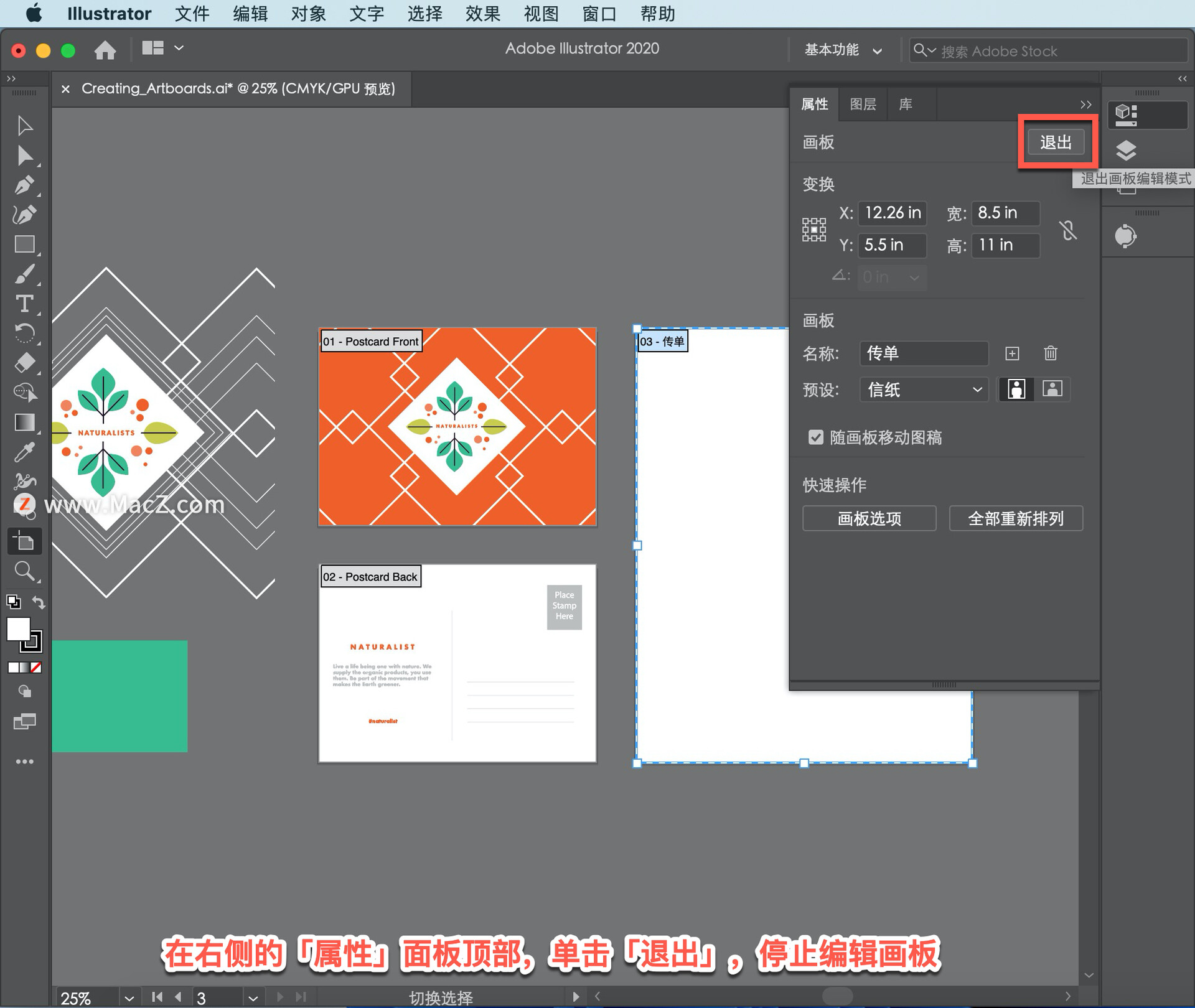This screenshot has height=1008, width=1195.
Task: Click the 02 - Postcard Back artboard label
Action: click(371, 577)
